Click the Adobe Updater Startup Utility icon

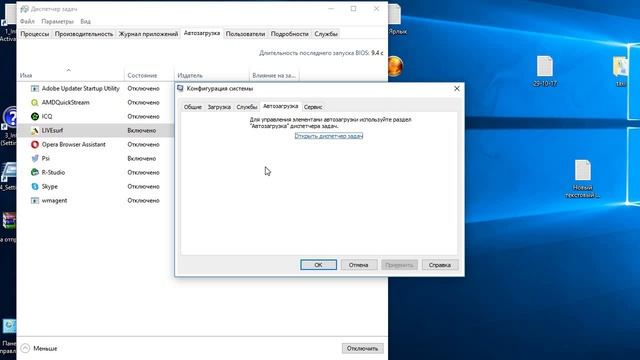(35, 89)
